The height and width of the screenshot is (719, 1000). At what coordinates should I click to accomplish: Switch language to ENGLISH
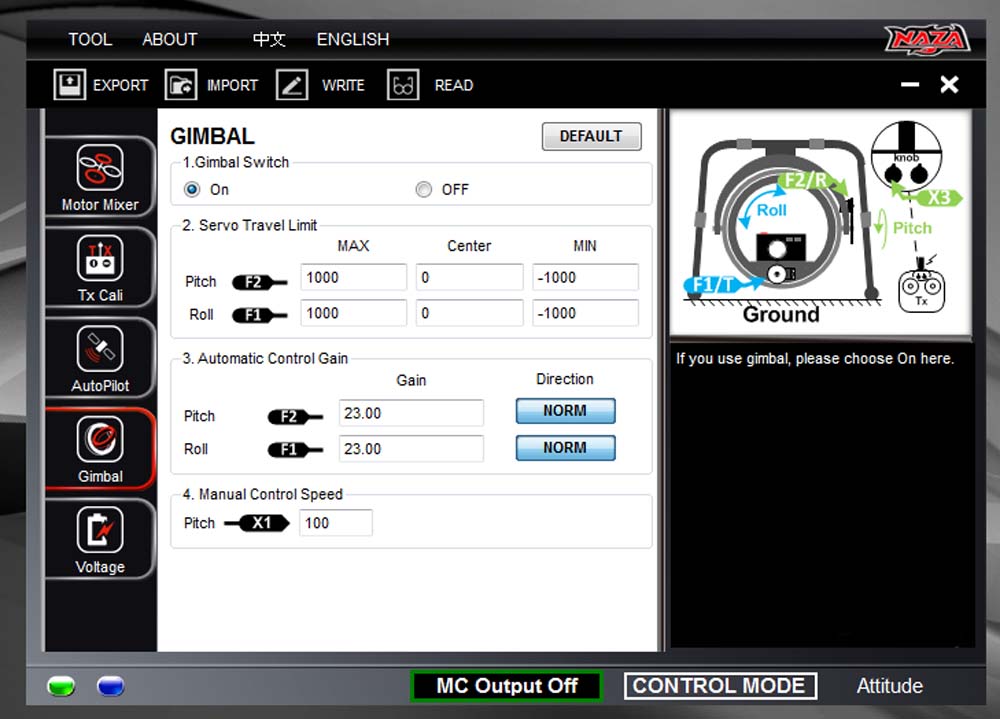[x=353, y=39]
